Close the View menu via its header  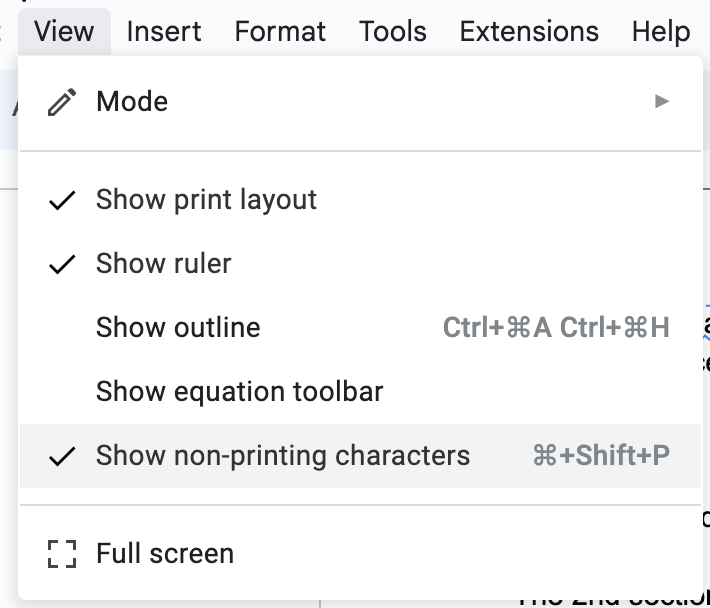point(64,32)
